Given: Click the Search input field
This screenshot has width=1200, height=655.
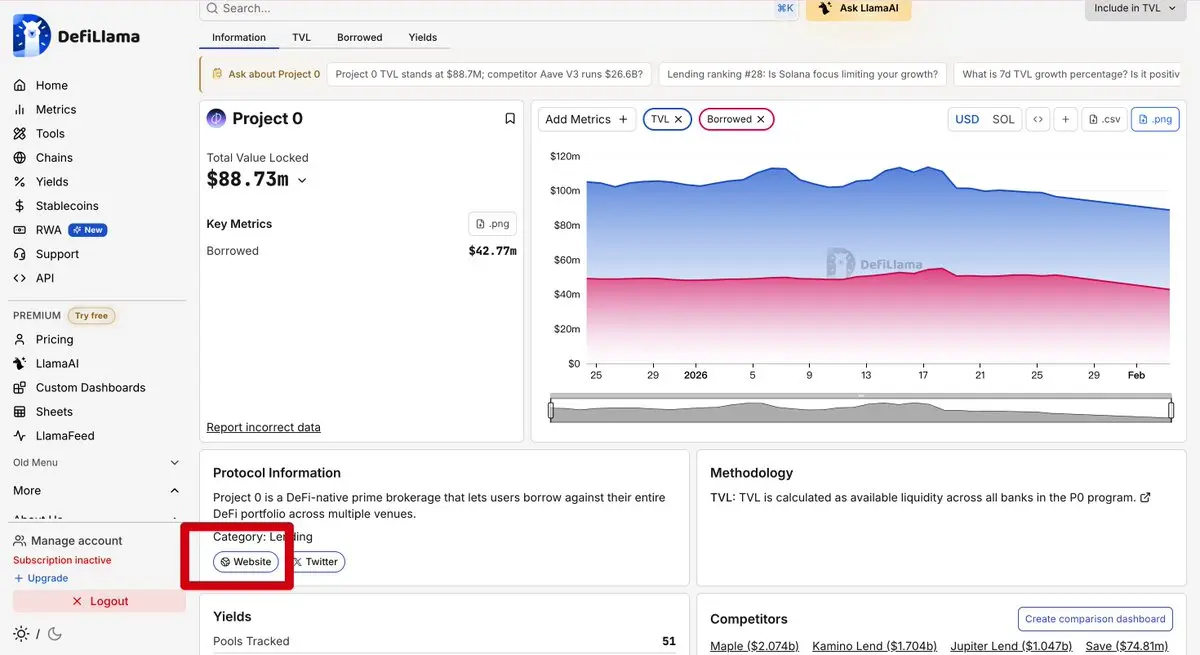Looking at the screenshot, I should pos(498,8).
